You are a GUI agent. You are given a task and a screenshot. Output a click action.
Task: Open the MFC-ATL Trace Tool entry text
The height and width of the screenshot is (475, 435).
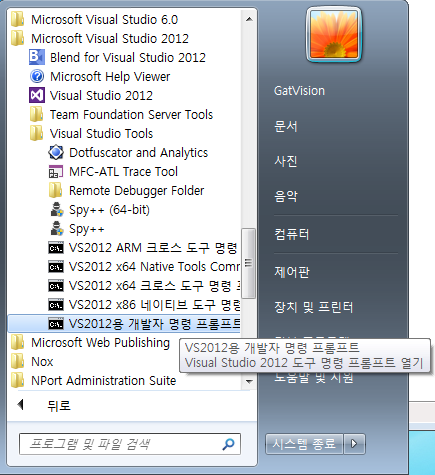coord(123,172)
